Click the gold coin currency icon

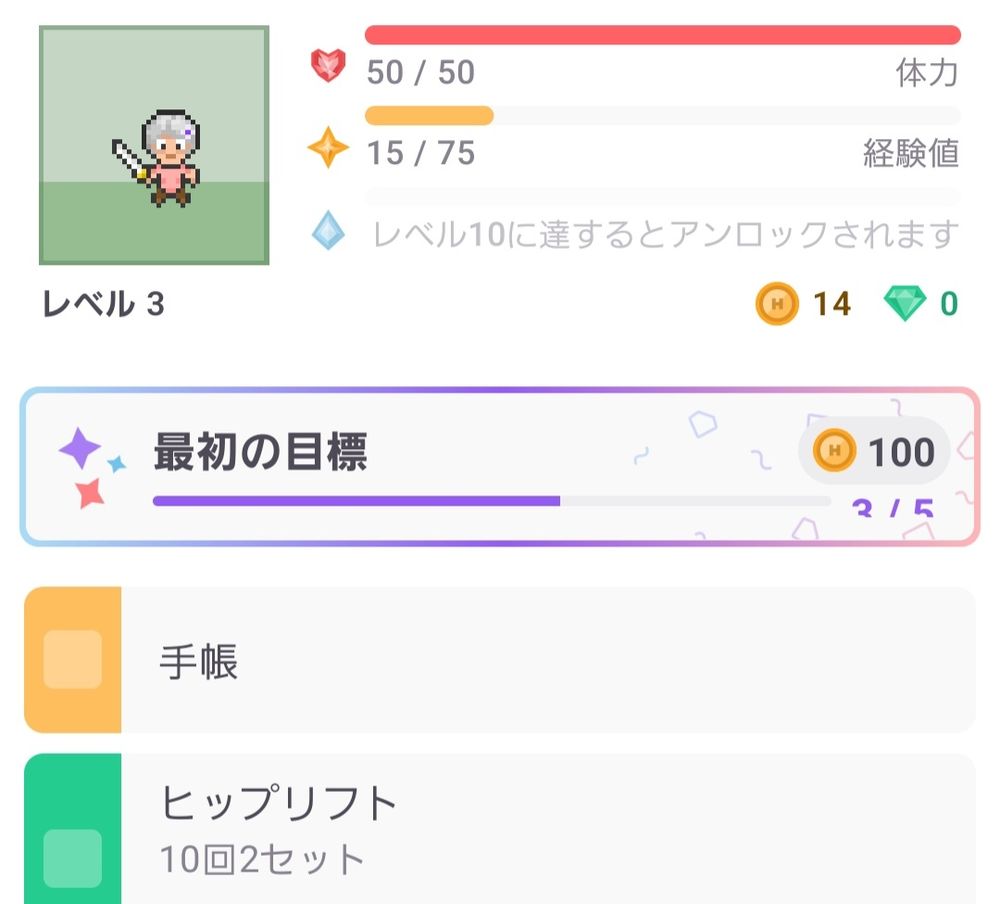(x=776, y=303)
